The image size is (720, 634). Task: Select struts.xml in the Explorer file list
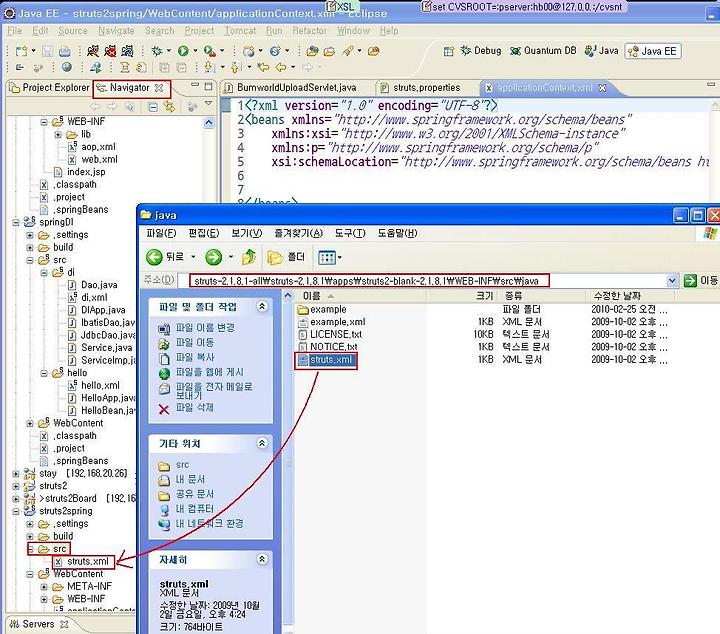click(x=331, y=360)
